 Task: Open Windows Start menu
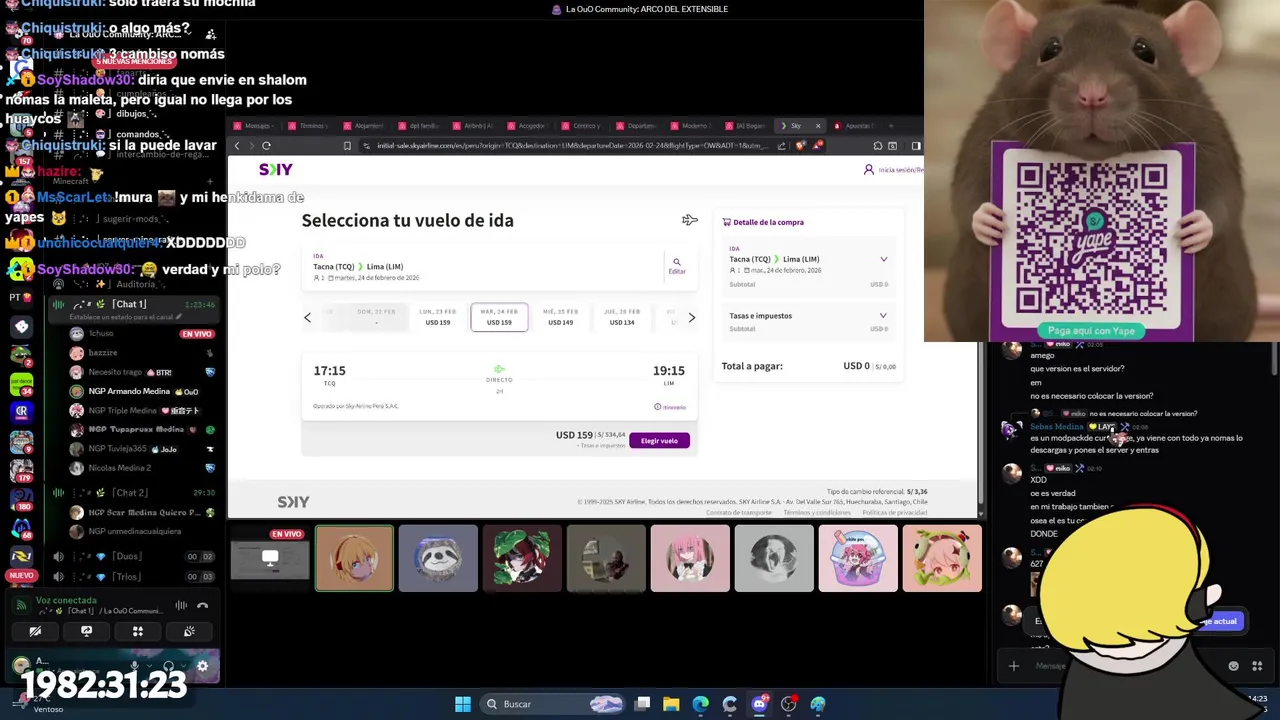(x=462, y=704)
